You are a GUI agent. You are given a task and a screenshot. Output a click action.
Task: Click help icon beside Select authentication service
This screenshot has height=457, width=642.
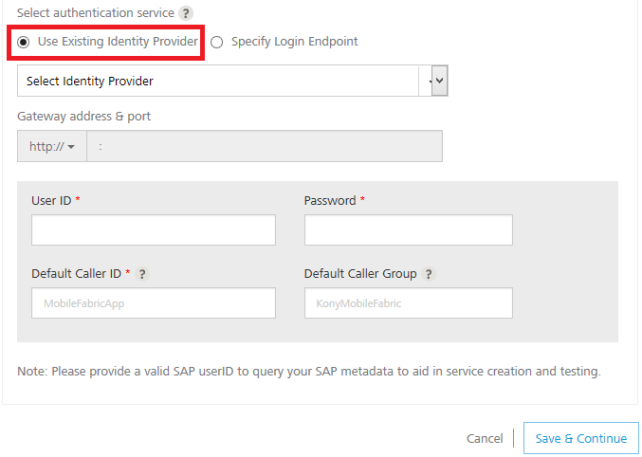185,13
